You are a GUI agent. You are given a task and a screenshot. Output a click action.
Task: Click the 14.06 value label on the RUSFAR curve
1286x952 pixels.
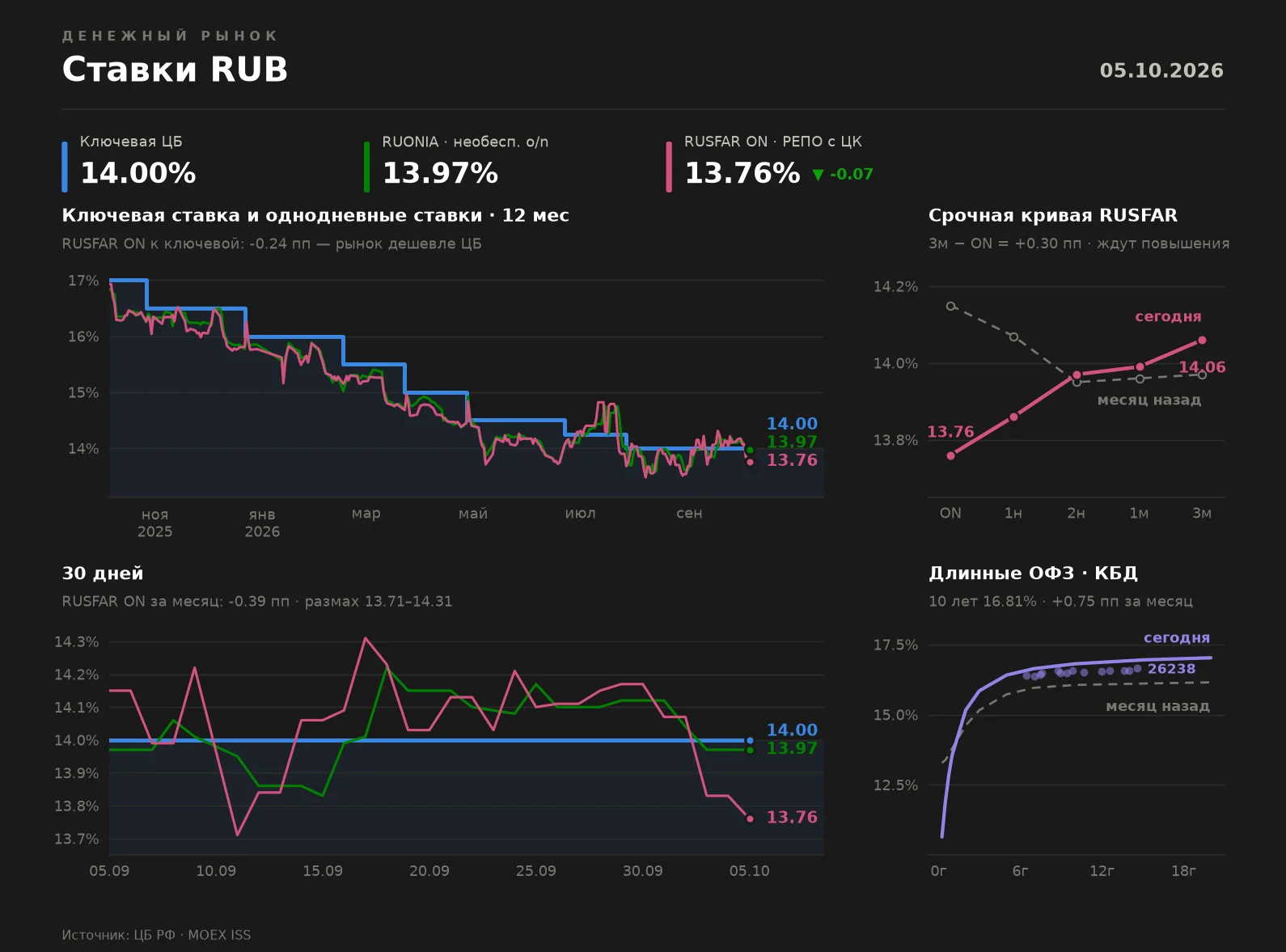click(x=1202, y=367)
